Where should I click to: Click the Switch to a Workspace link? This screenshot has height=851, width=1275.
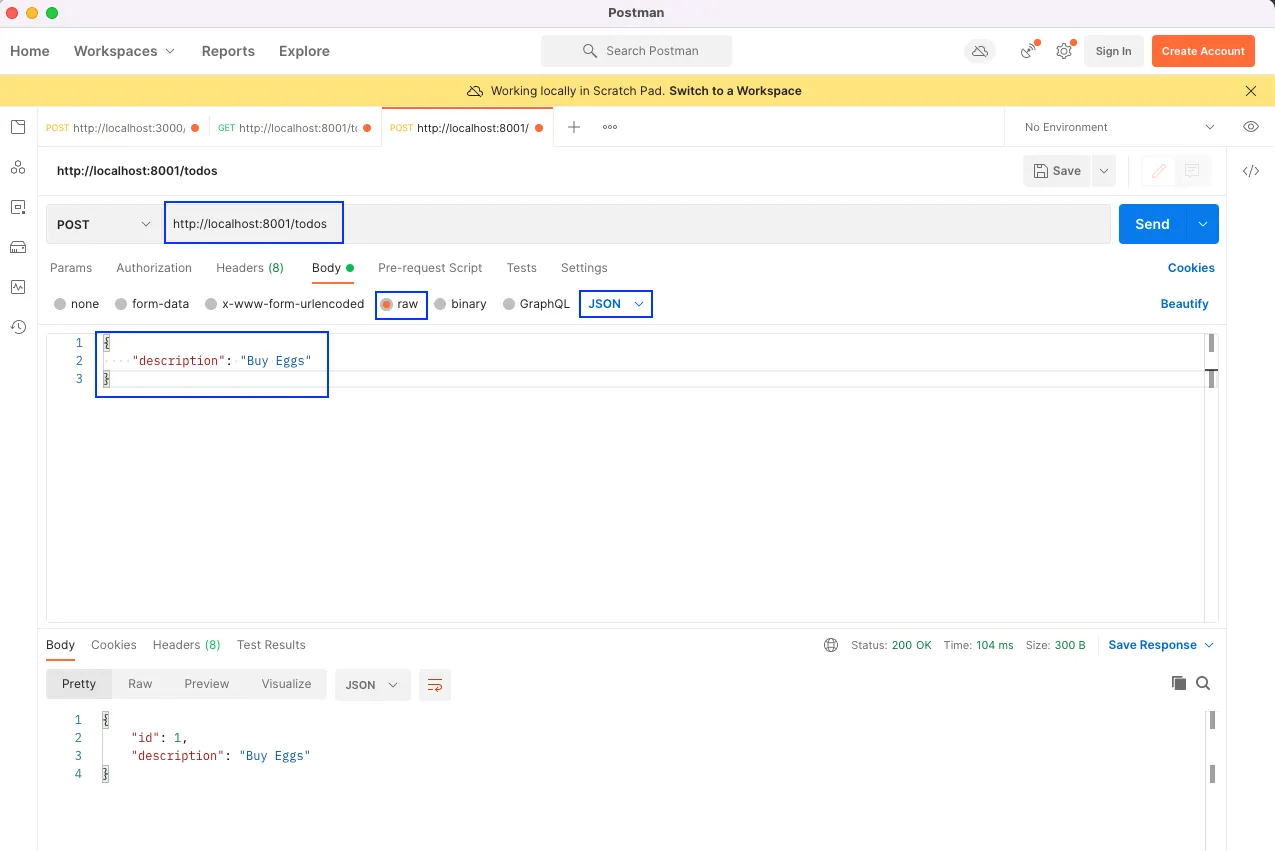point(735,91)
